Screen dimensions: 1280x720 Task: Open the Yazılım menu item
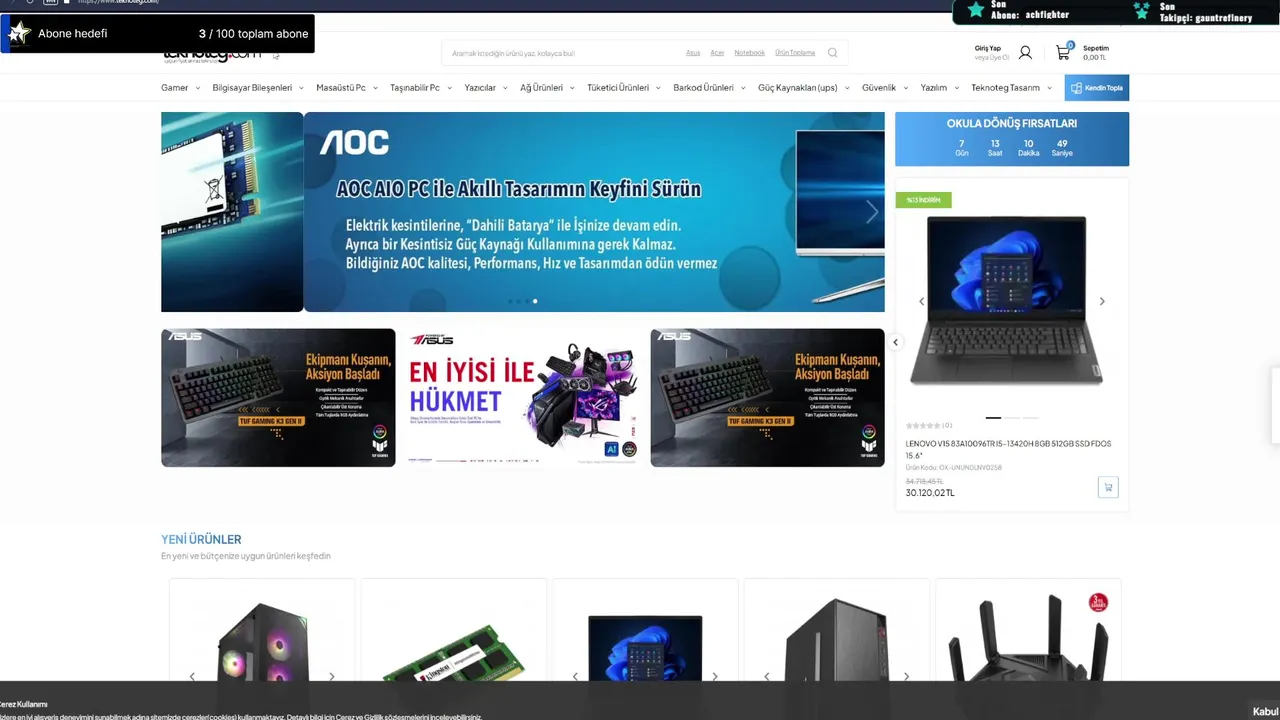939,88
